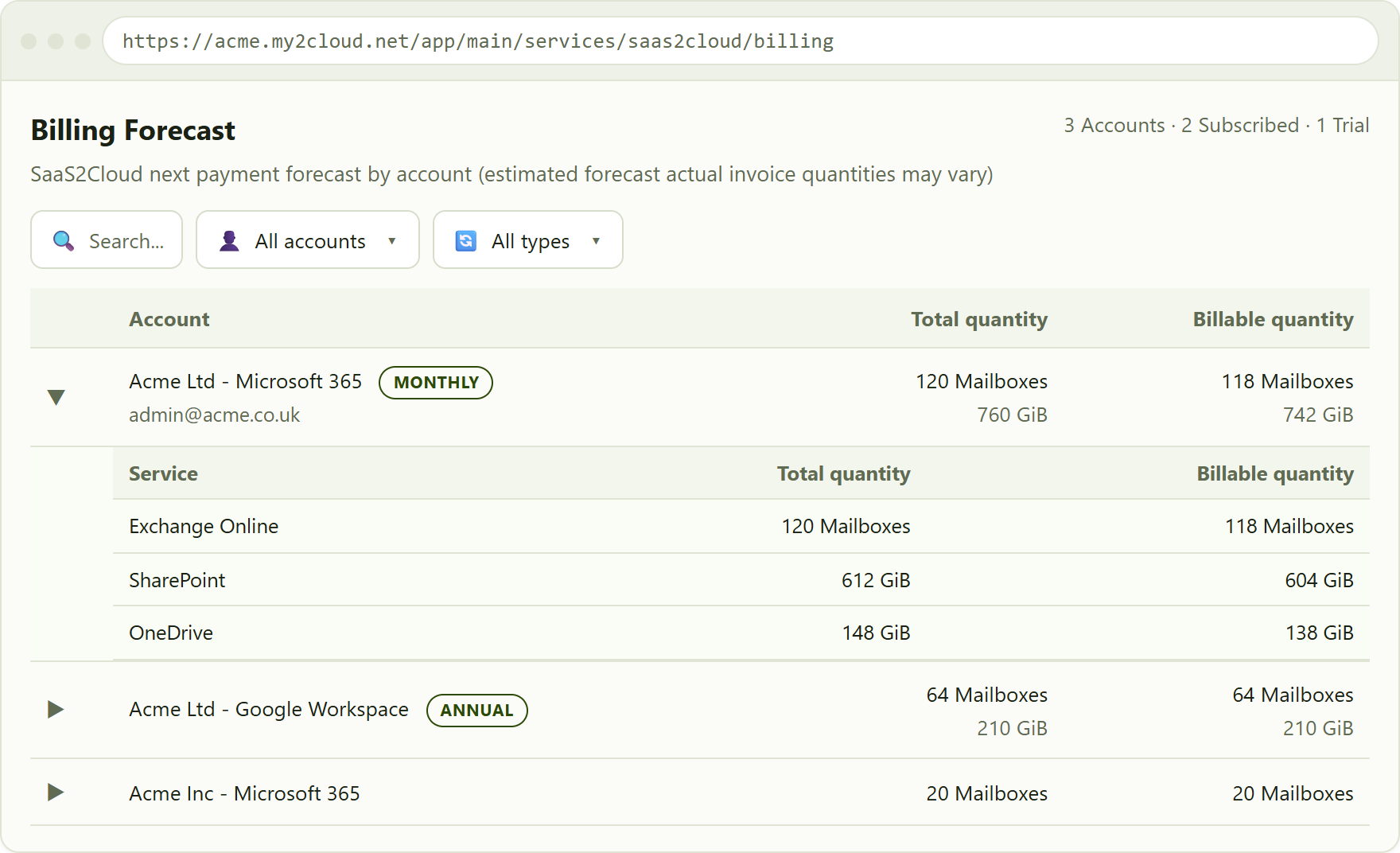Open the All accounts dropdown
Screen dimensions: 1400x853
[308, 240]
